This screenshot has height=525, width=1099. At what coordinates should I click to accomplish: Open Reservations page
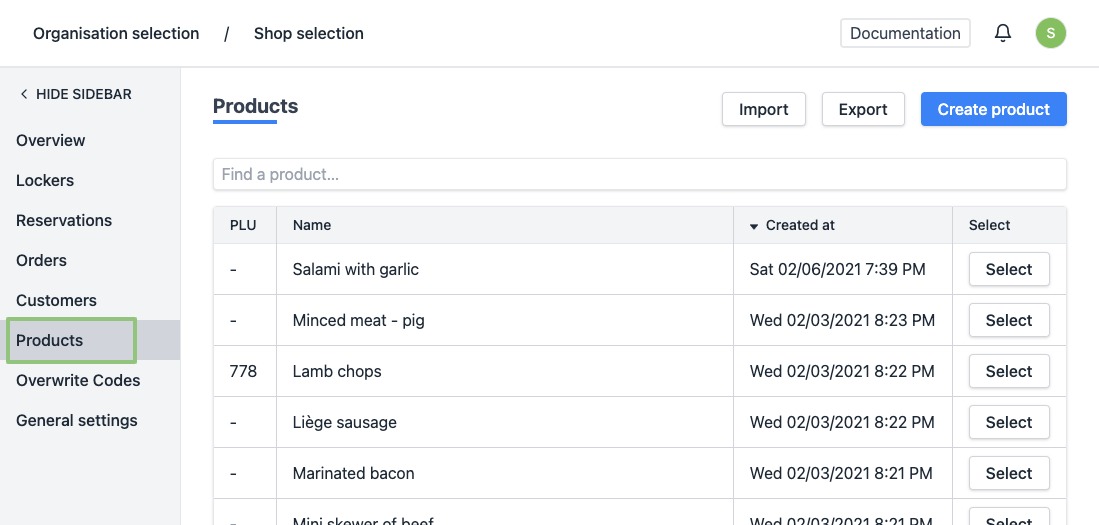coord(64,220)
